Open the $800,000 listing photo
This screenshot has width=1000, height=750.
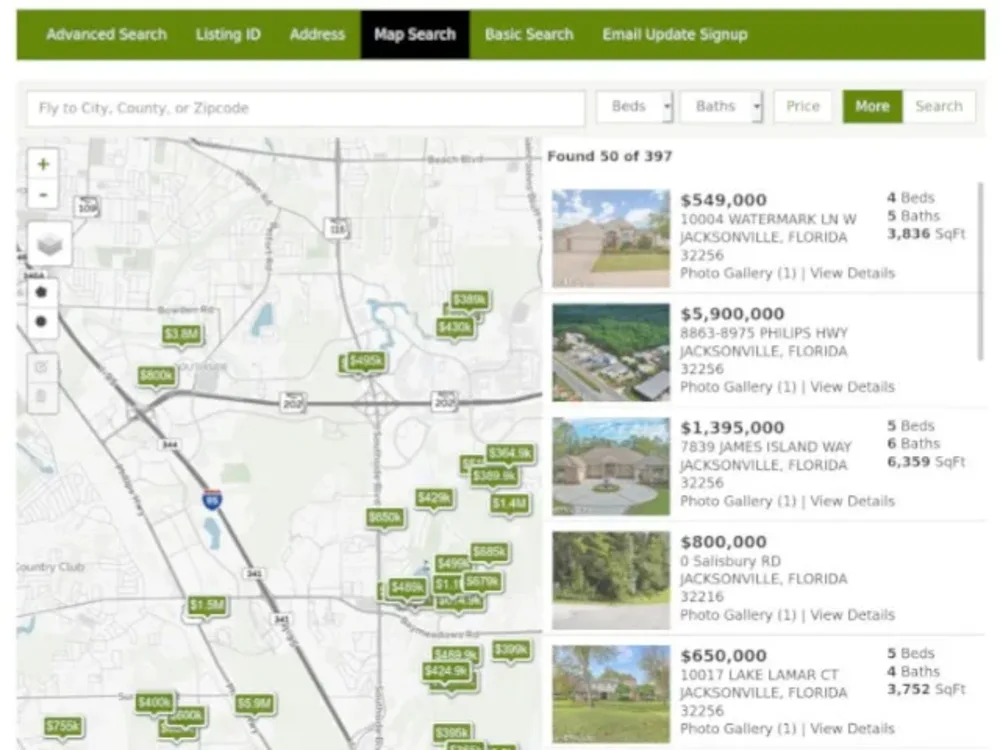611,580
